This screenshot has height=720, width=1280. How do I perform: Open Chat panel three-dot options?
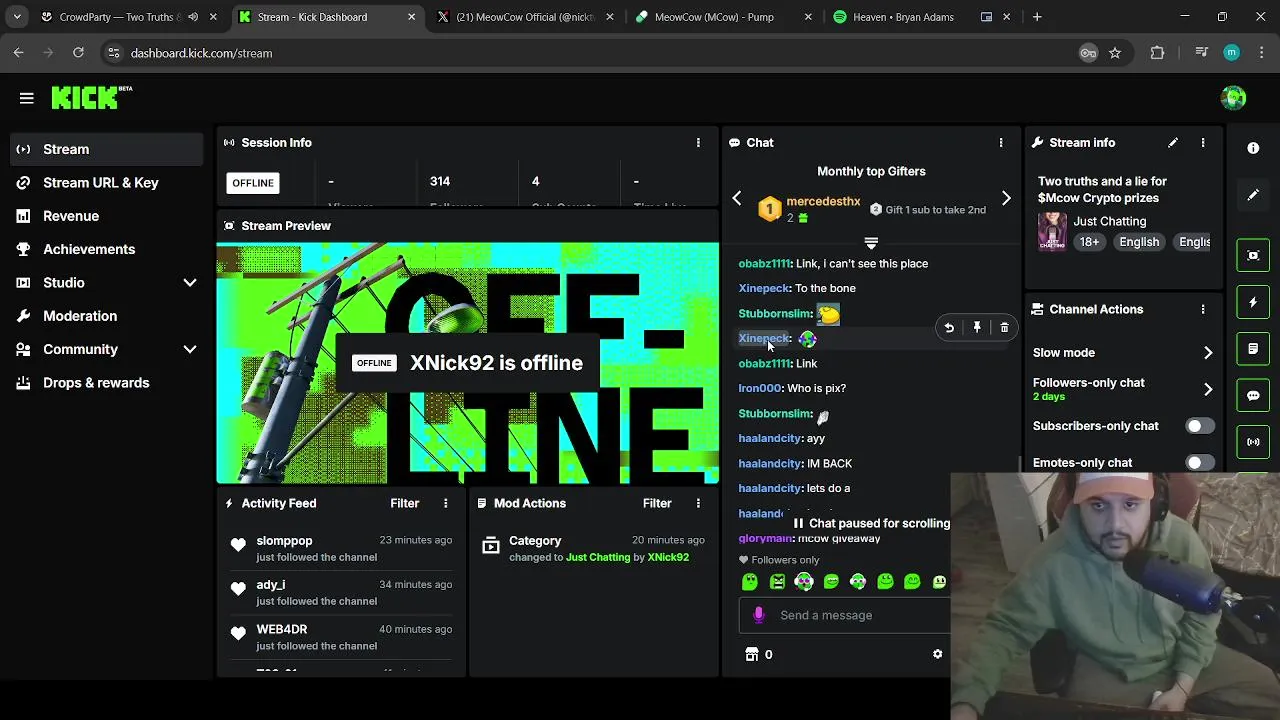[1000, 143]
